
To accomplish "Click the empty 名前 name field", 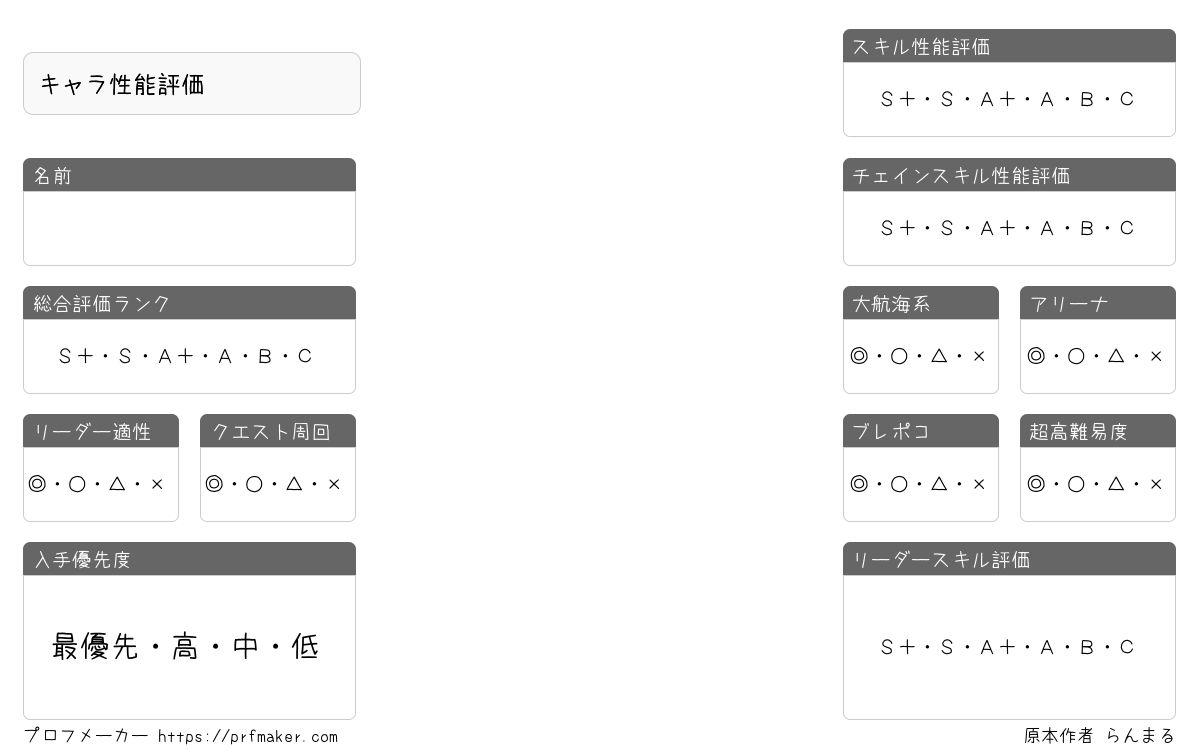I will (x=189, y=228).
